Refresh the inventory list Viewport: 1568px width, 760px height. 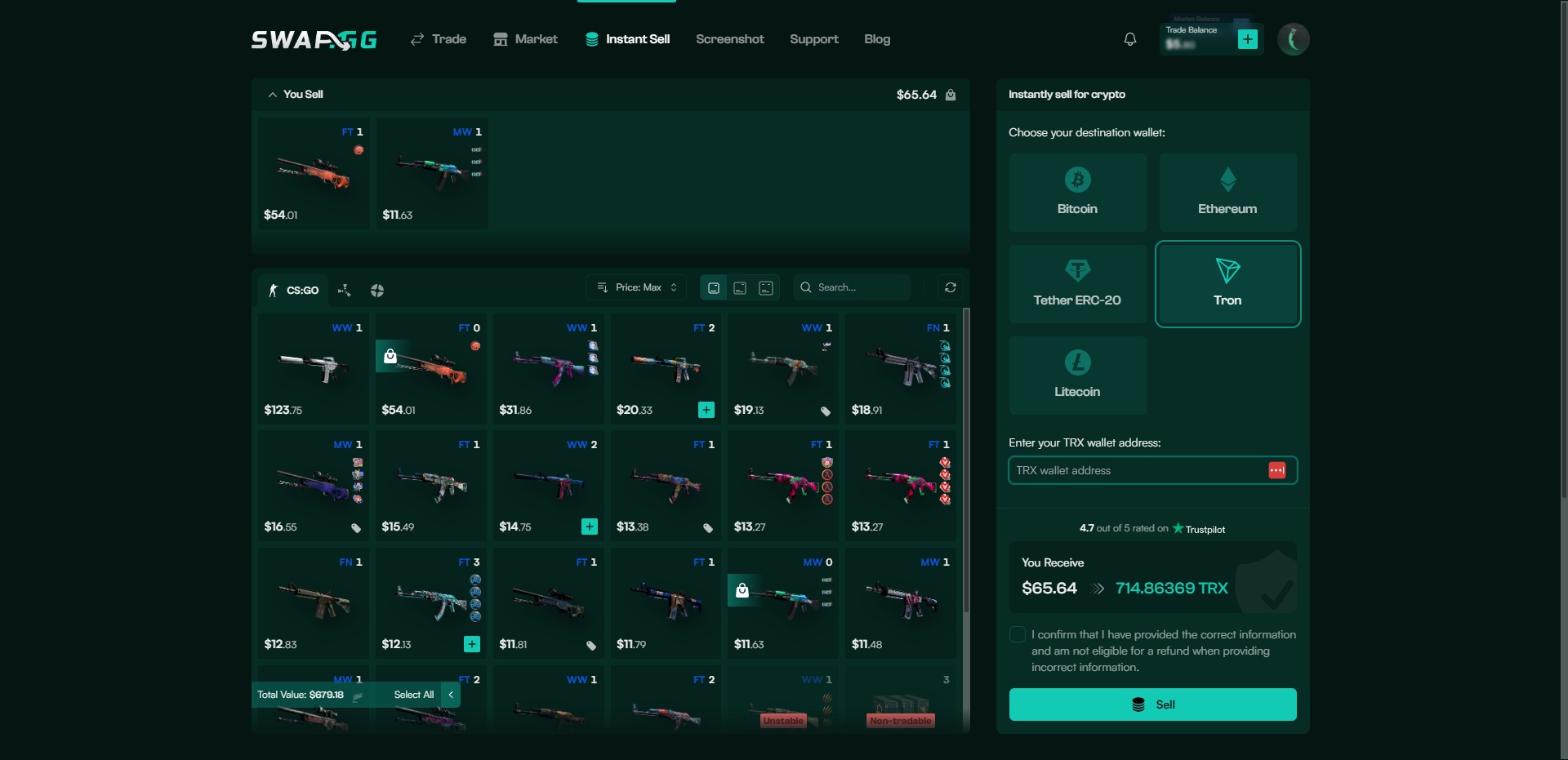[x=951, y=287]
